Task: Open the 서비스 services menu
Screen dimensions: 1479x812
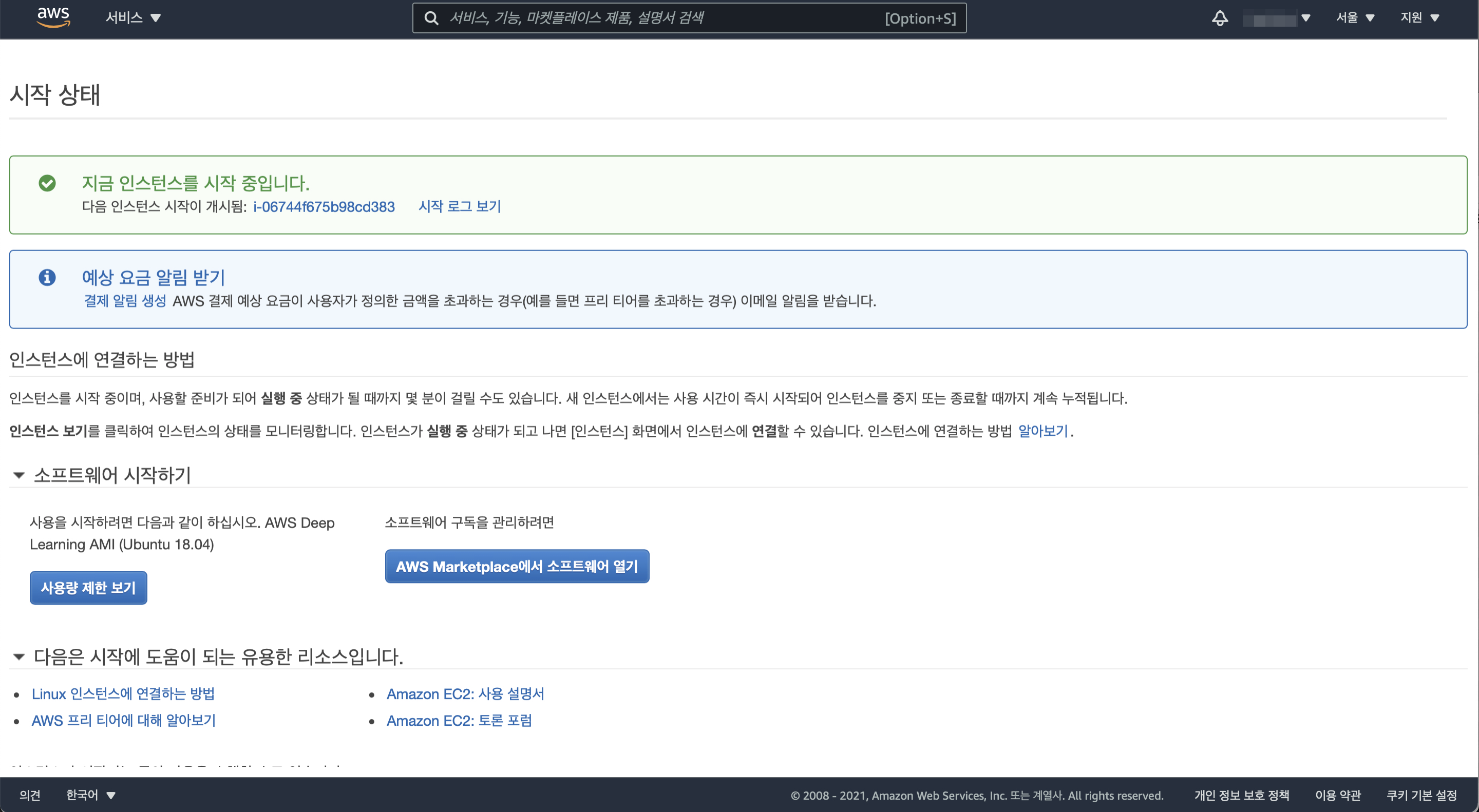Action: [132, 18]
